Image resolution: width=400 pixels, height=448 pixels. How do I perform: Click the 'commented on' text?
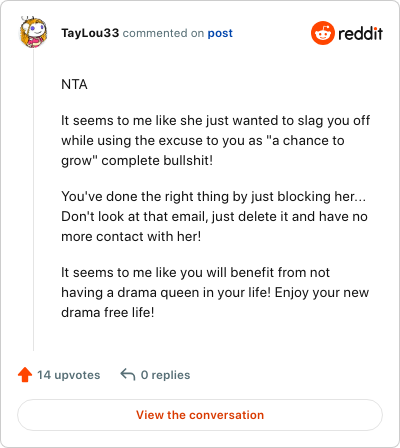163,33
